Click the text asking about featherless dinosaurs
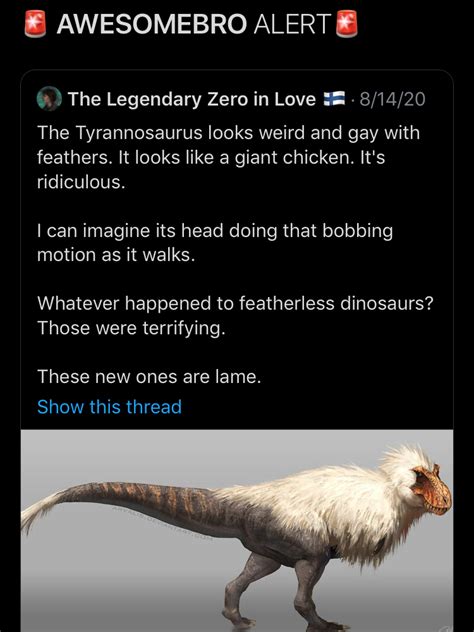The image size is (474, 632). click(235, 303)
